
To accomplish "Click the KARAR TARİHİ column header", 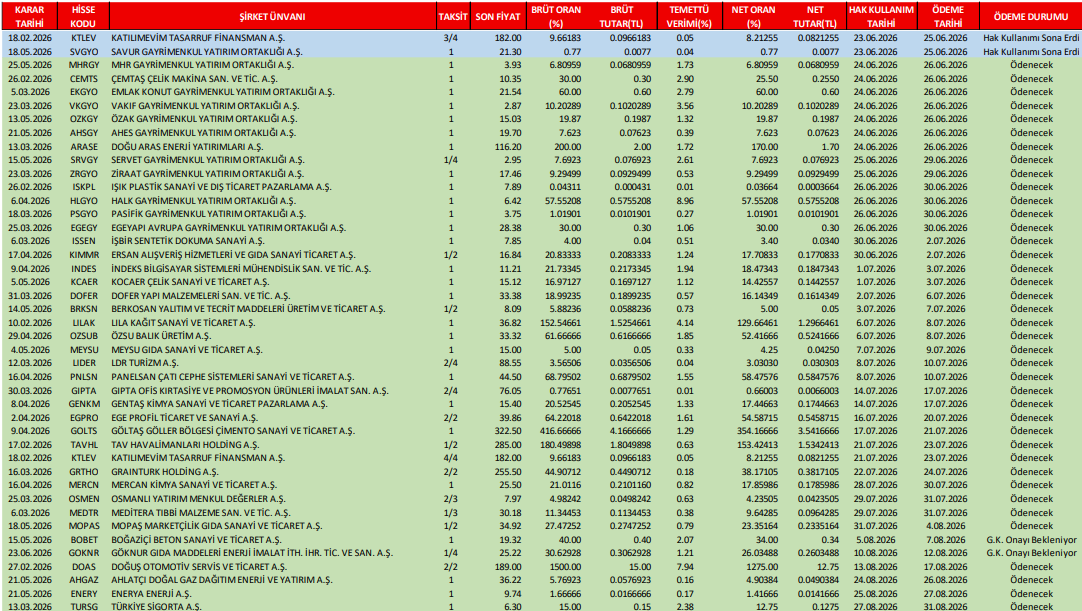I will (x=30, y=17).
